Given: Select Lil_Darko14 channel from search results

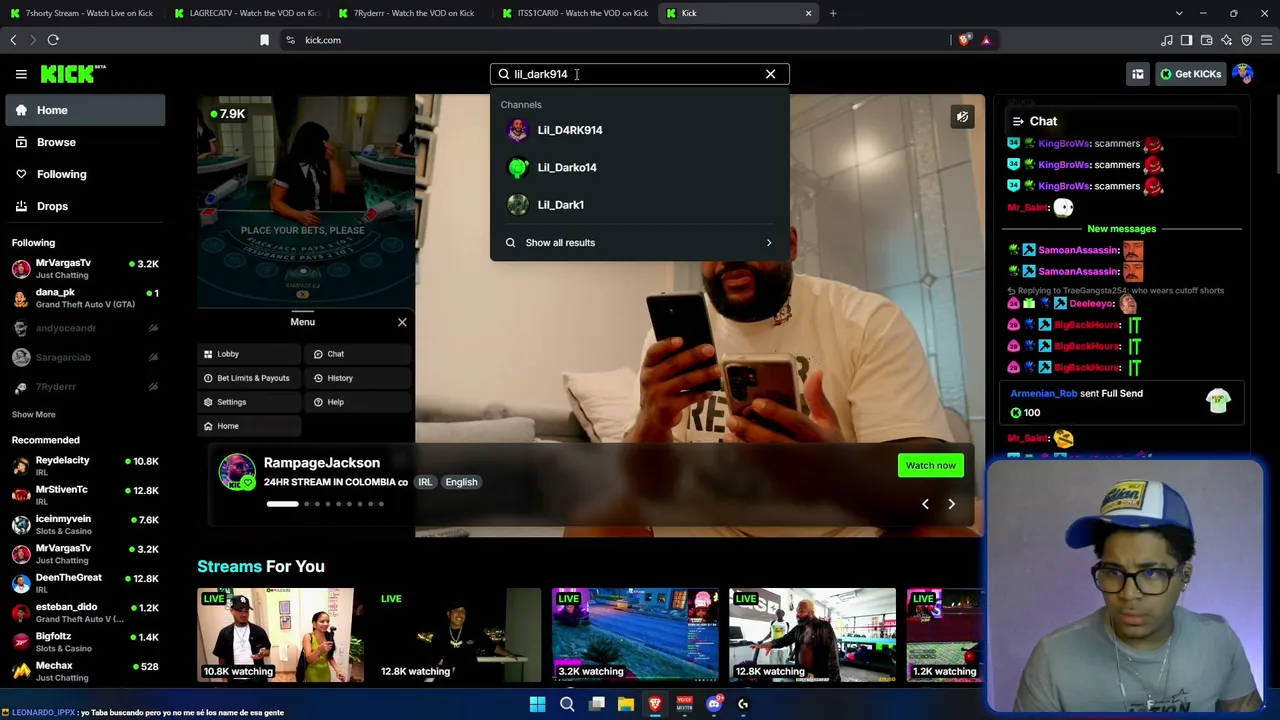Looking at the screenshot, I should (639, 167).
